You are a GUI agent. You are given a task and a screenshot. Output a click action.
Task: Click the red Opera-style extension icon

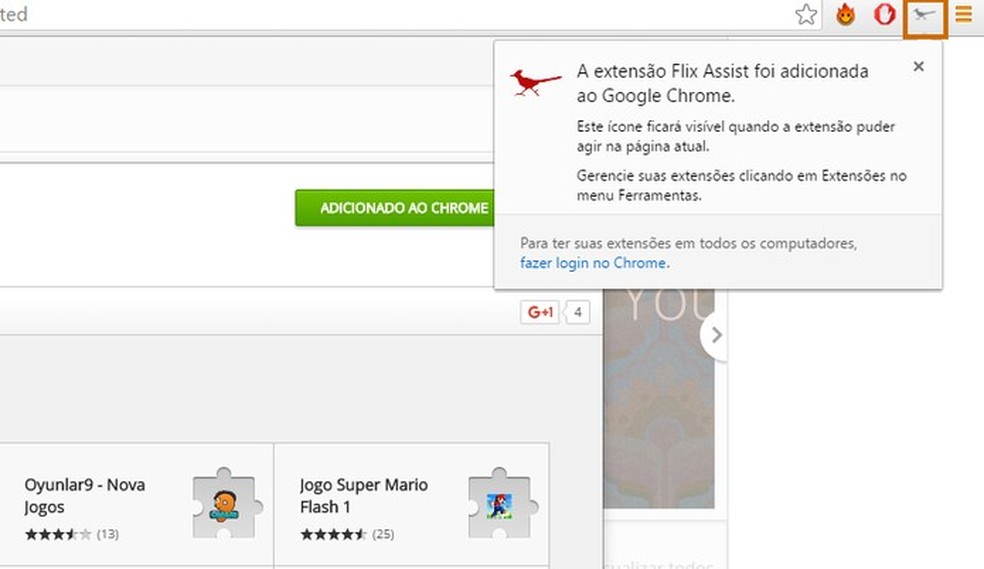[x=884, y=14]
